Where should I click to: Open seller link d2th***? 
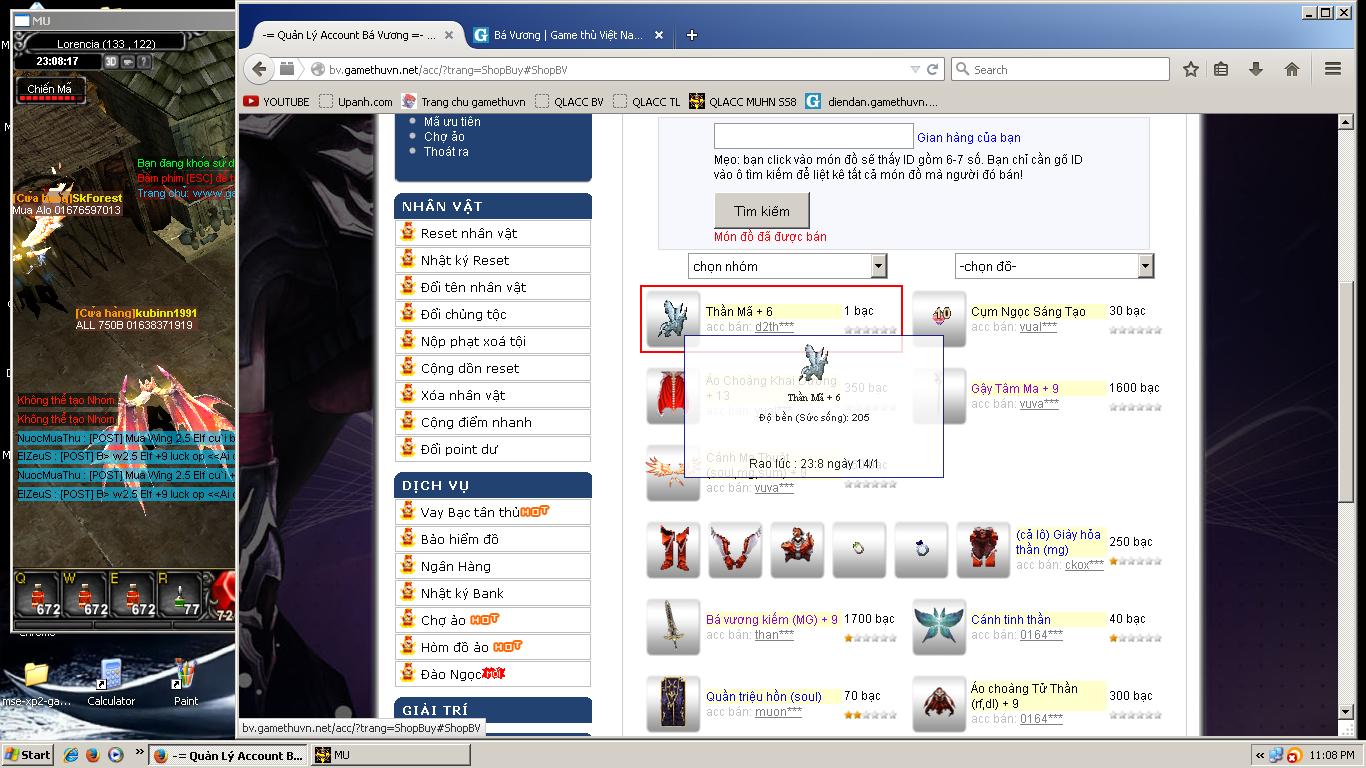pos(775,327)
